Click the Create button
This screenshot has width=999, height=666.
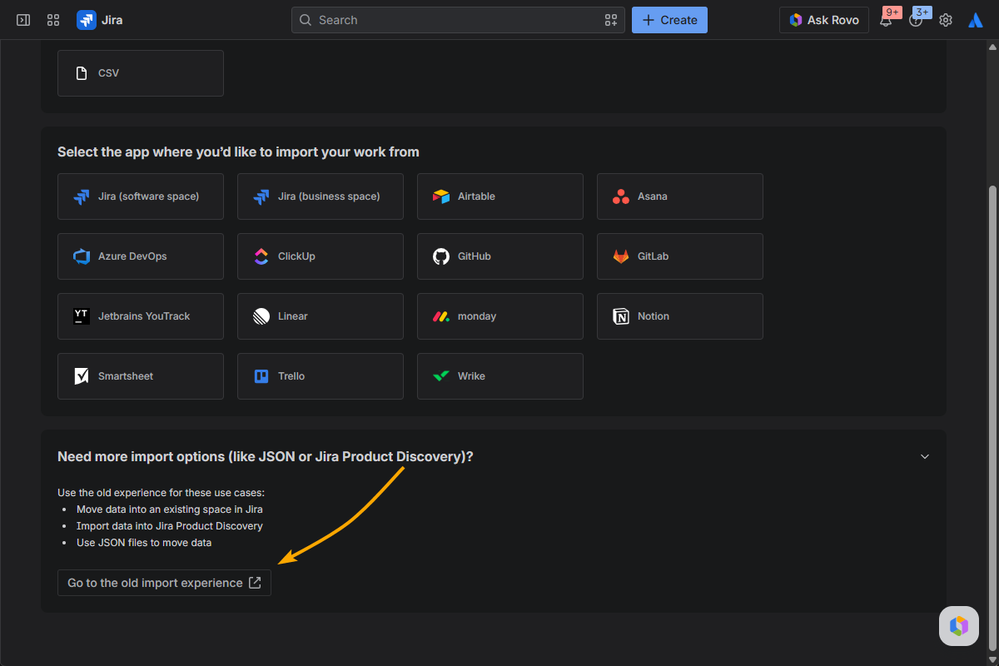click(x=670, y=20)
